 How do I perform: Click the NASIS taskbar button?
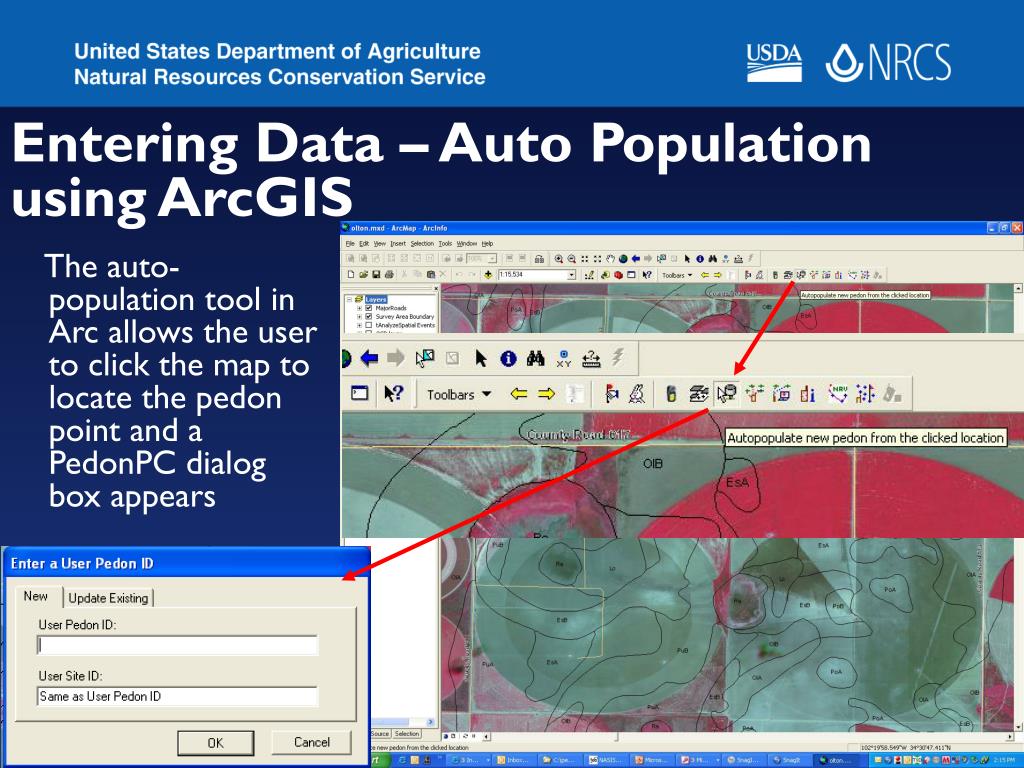(x=607, y=760)
